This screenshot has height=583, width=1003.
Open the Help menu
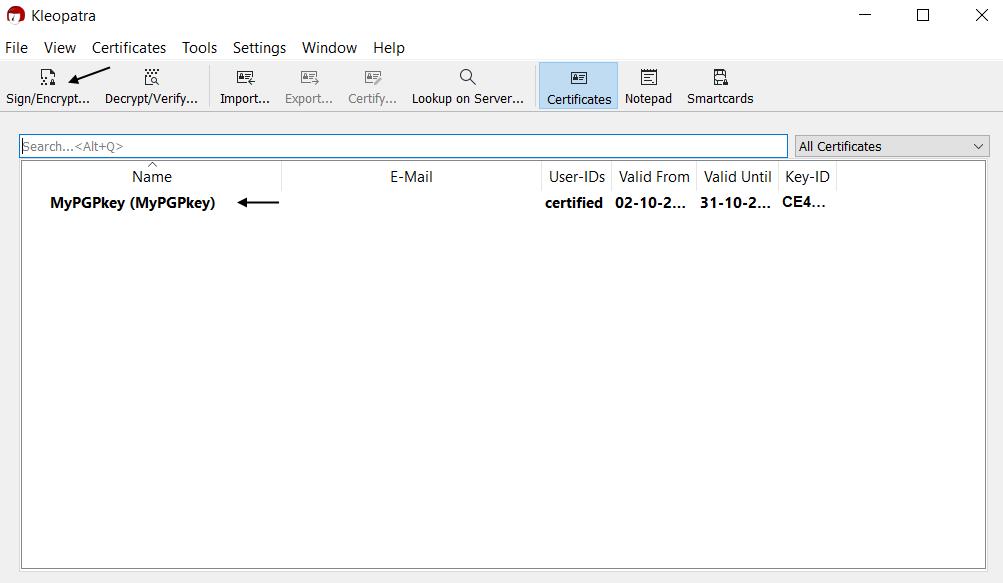point(388,47)
